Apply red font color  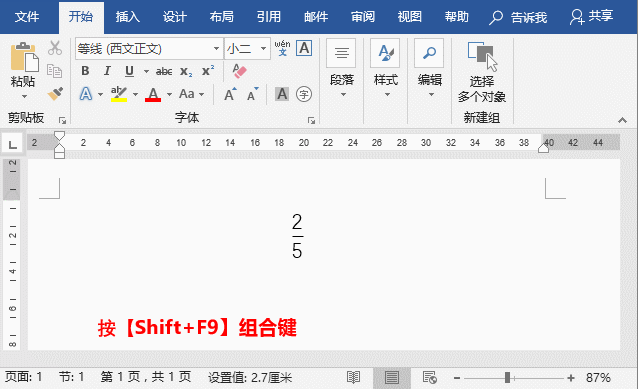[x=153, y=94]
